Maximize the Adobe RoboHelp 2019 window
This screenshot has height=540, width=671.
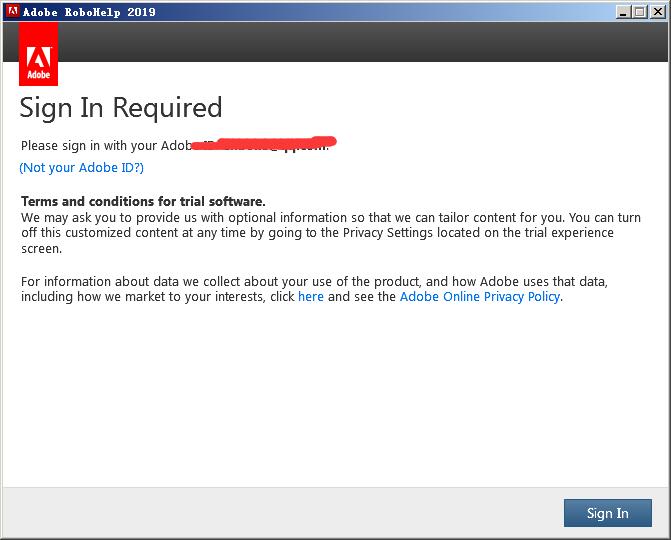pyautogui.click(x=640, y=12)
